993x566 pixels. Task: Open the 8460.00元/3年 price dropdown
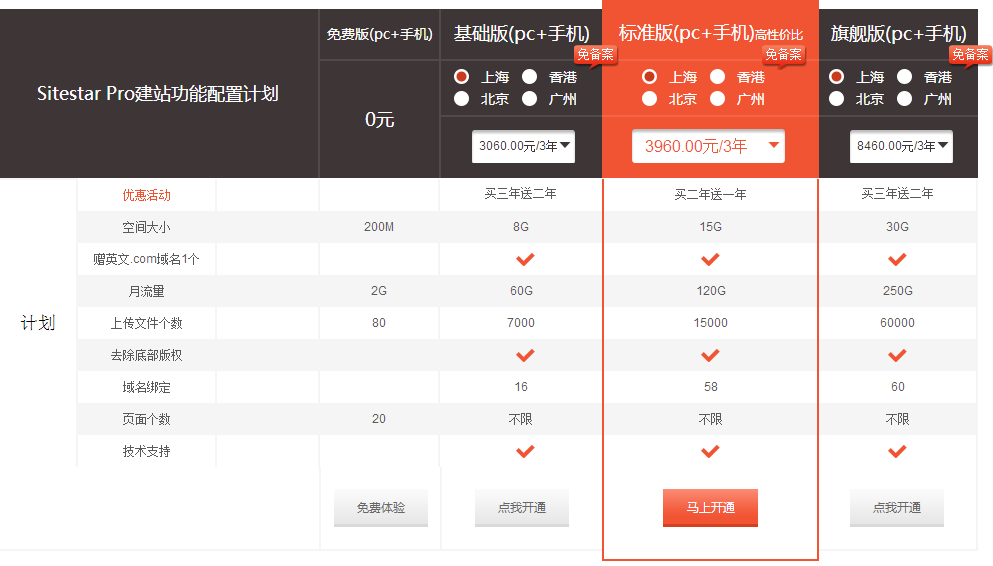pos(901,146)
